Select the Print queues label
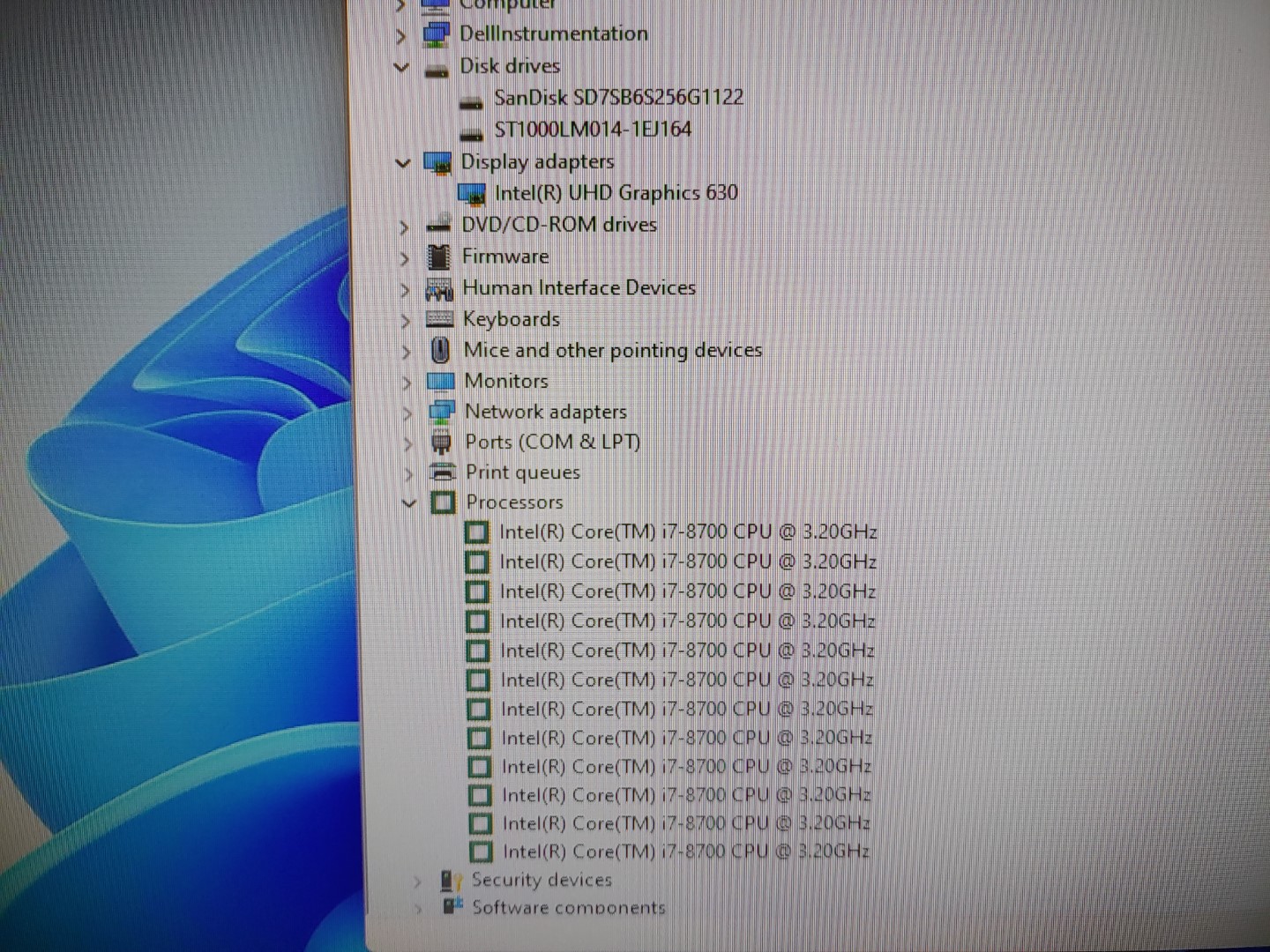This screenshot has height=952, width=1270. click(x=523, y=472)
